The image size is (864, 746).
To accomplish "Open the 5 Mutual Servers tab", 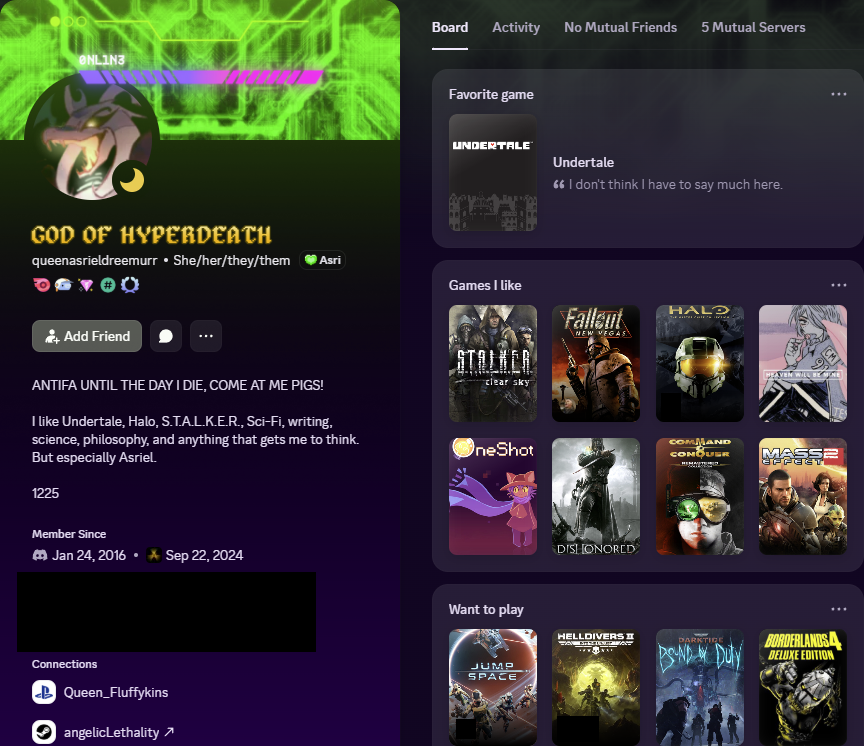I will [x=753, y=27].
